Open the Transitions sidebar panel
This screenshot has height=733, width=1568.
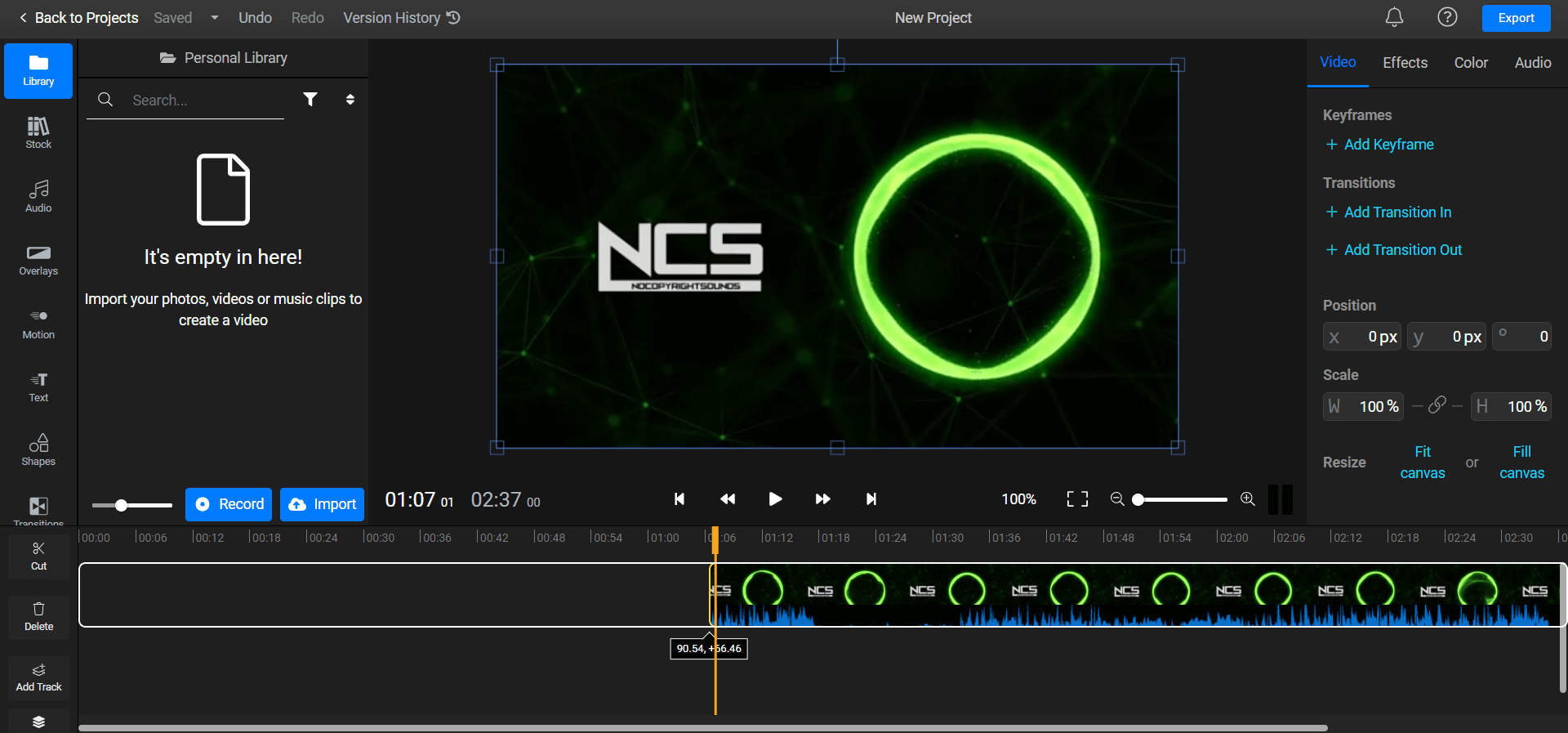click(38, 510)
